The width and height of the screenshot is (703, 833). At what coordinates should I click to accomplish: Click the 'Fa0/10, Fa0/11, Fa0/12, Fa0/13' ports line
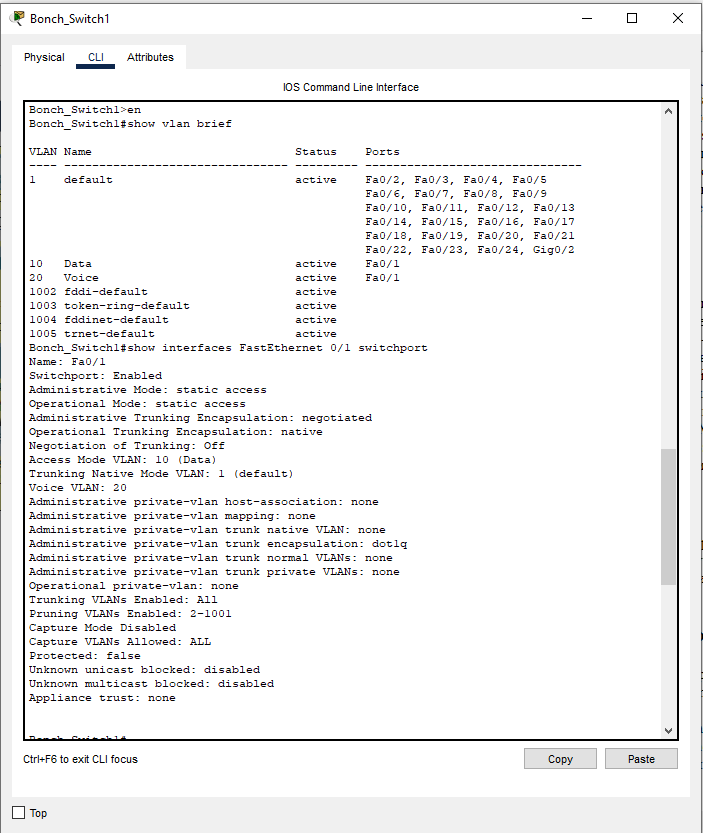click(x=470, y=208)
